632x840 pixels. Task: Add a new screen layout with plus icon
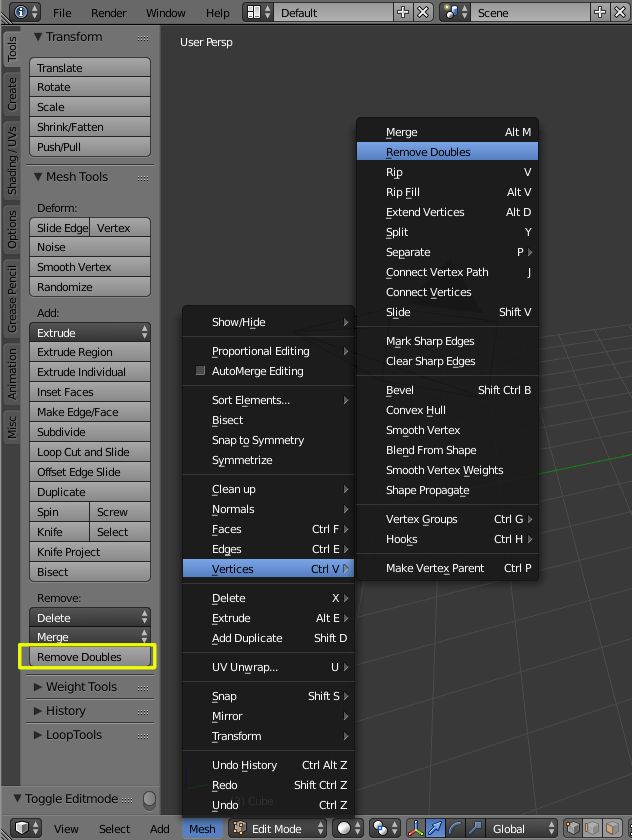403,12
